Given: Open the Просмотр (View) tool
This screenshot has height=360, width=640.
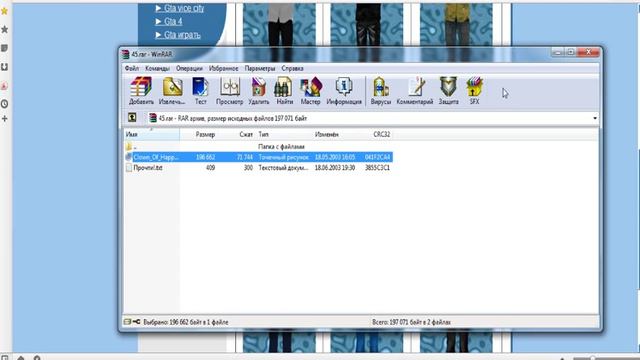Looking at the screenshot, I should point(229,91).
